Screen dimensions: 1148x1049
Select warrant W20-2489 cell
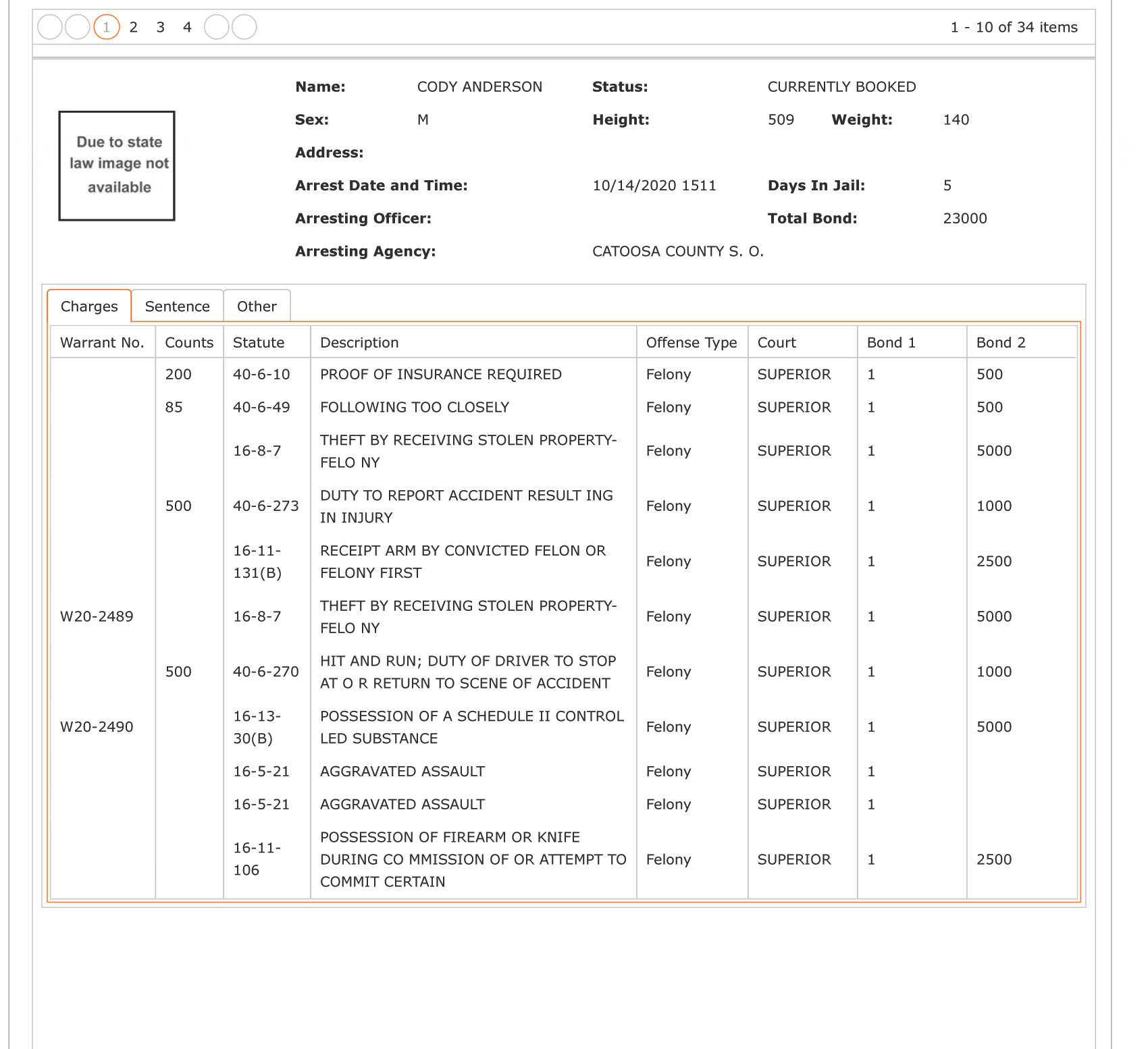[97, 616]
